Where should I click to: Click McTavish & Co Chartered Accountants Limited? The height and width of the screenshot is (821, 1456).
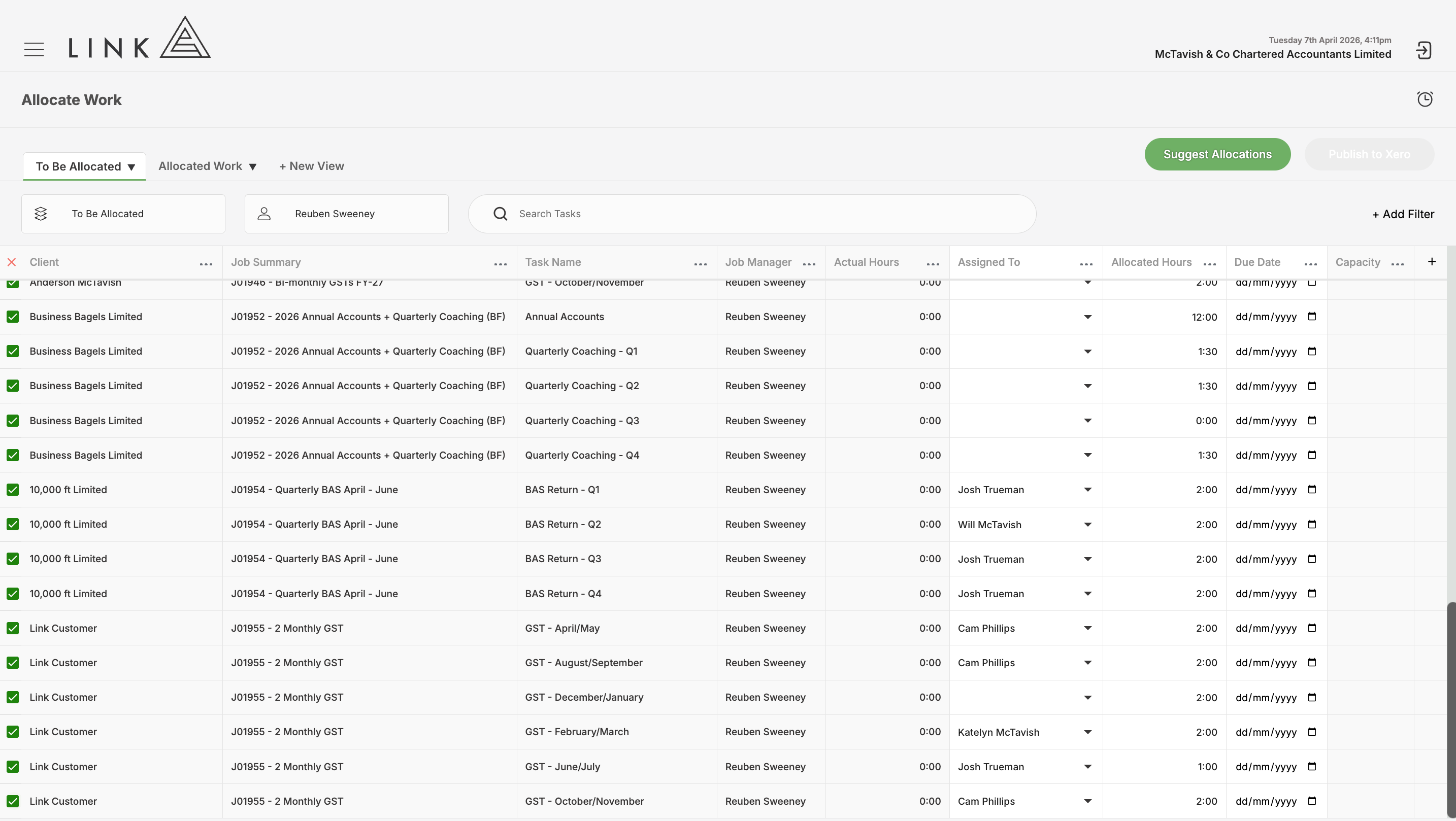(1273, 54)
